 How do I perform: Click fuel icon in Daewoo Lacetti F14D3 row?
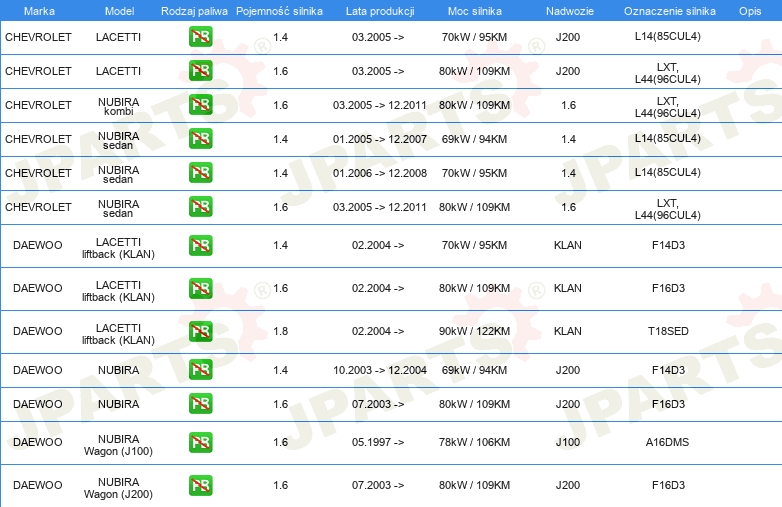[200, 245]
